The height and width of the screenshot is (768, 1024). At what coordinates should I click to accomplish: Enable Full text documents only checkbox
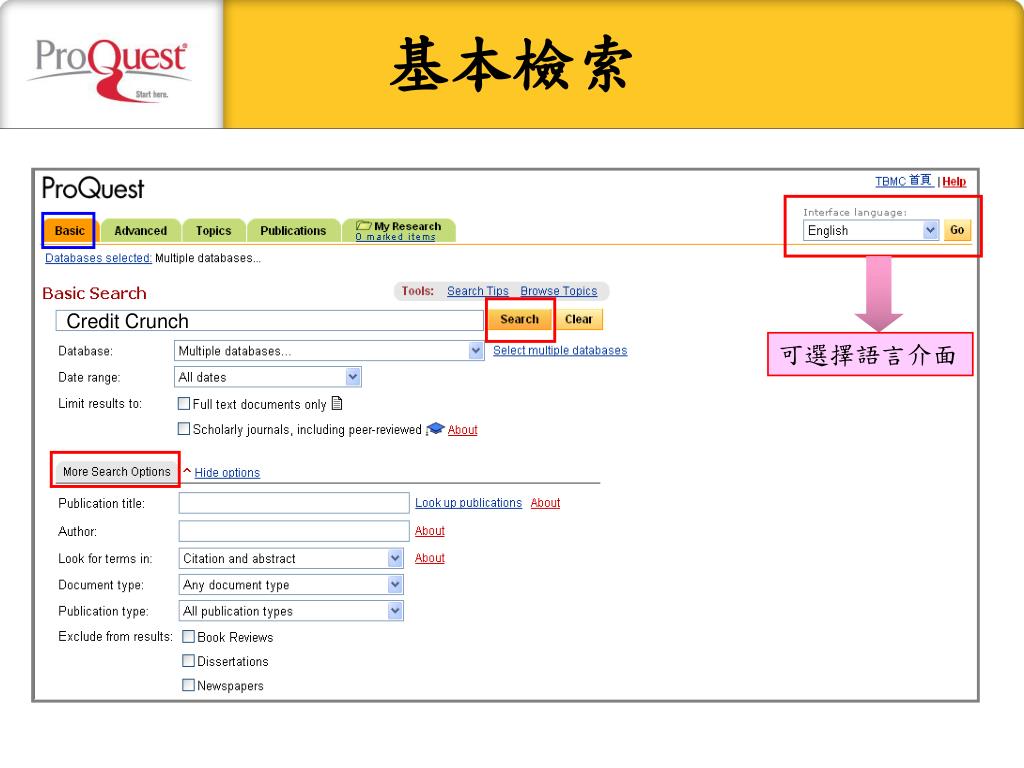click(184, 404)
